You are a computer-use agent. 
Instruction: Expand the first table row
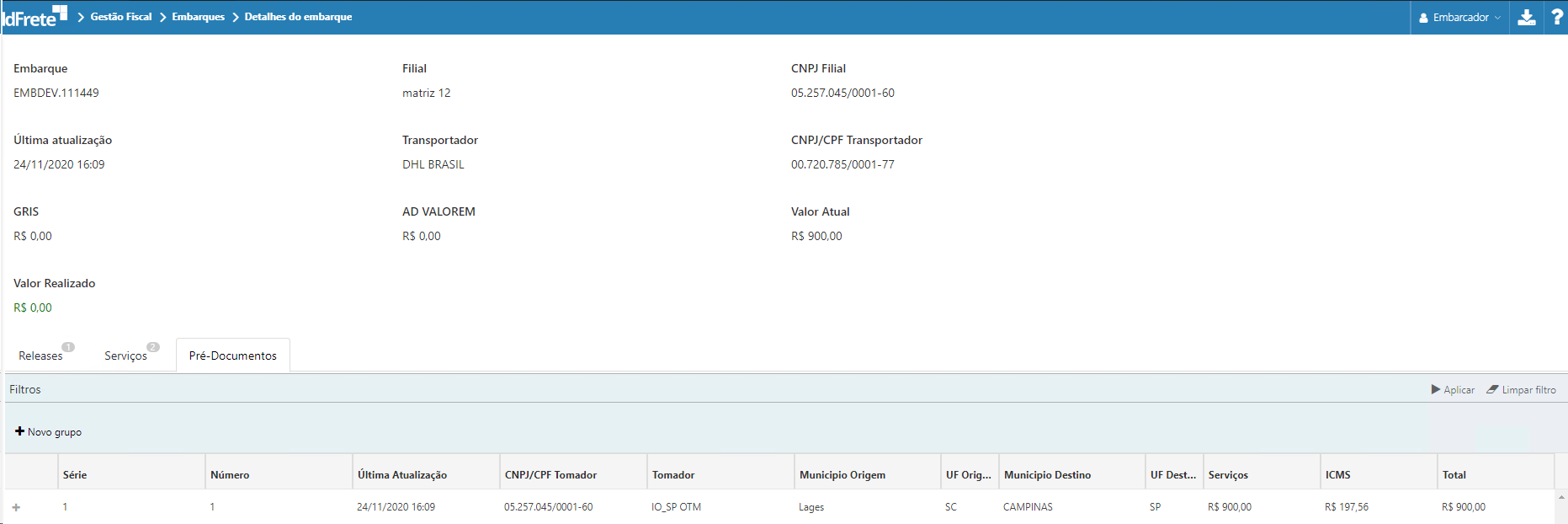pos(16,507)
